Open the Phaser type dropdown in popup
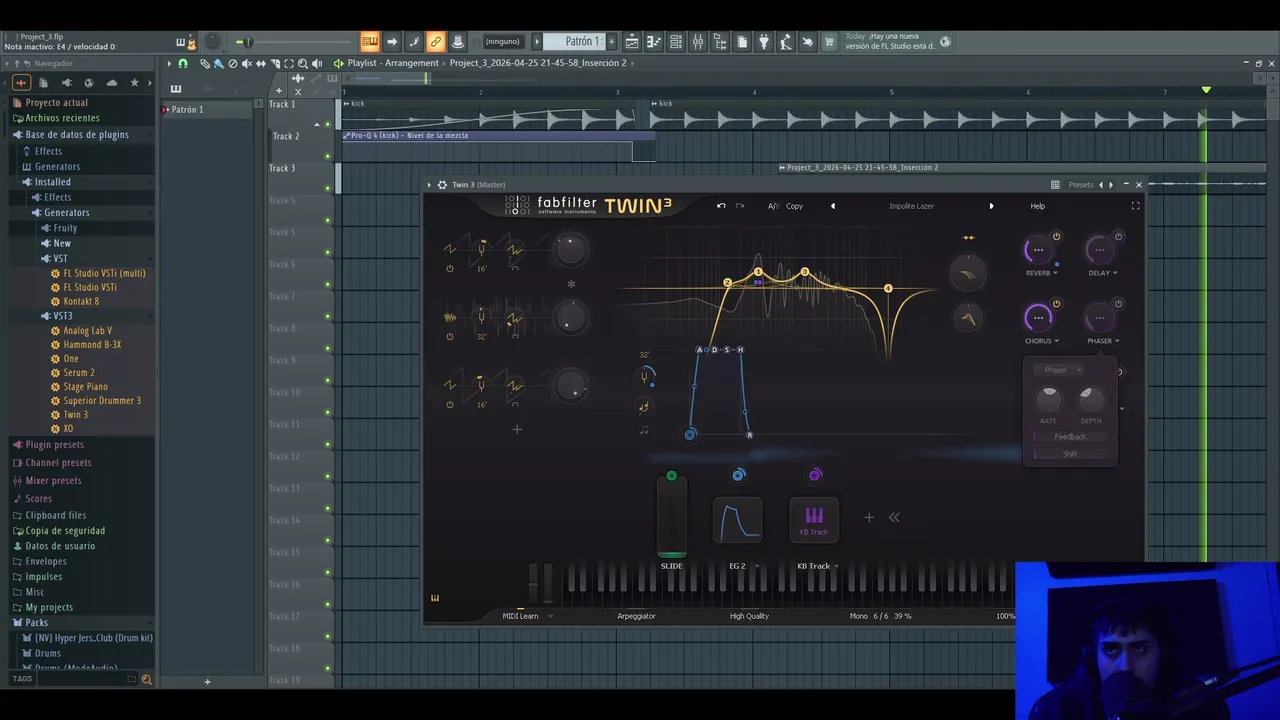Screen dimensions: 1280x720 (1058, 370)
